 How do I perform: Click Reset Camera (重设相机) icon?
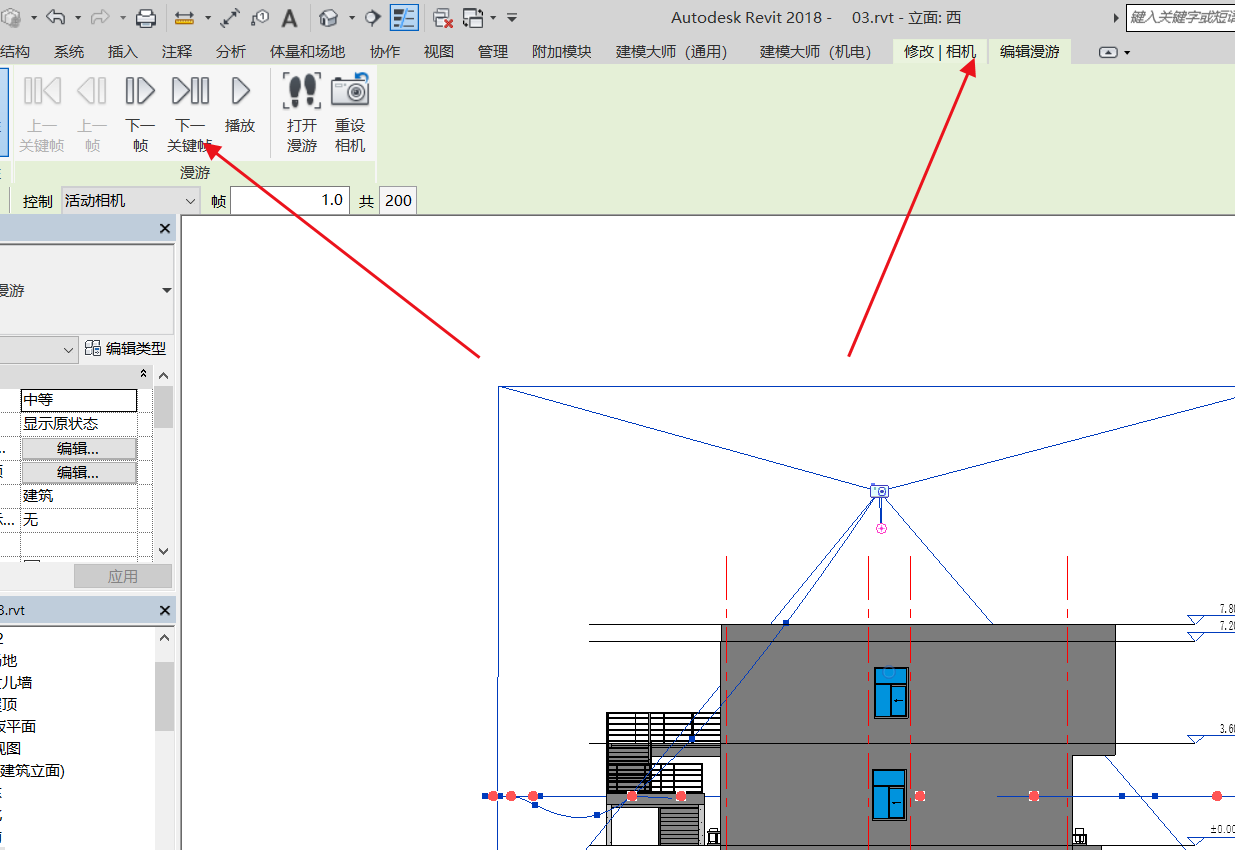(x=350, y=92)
